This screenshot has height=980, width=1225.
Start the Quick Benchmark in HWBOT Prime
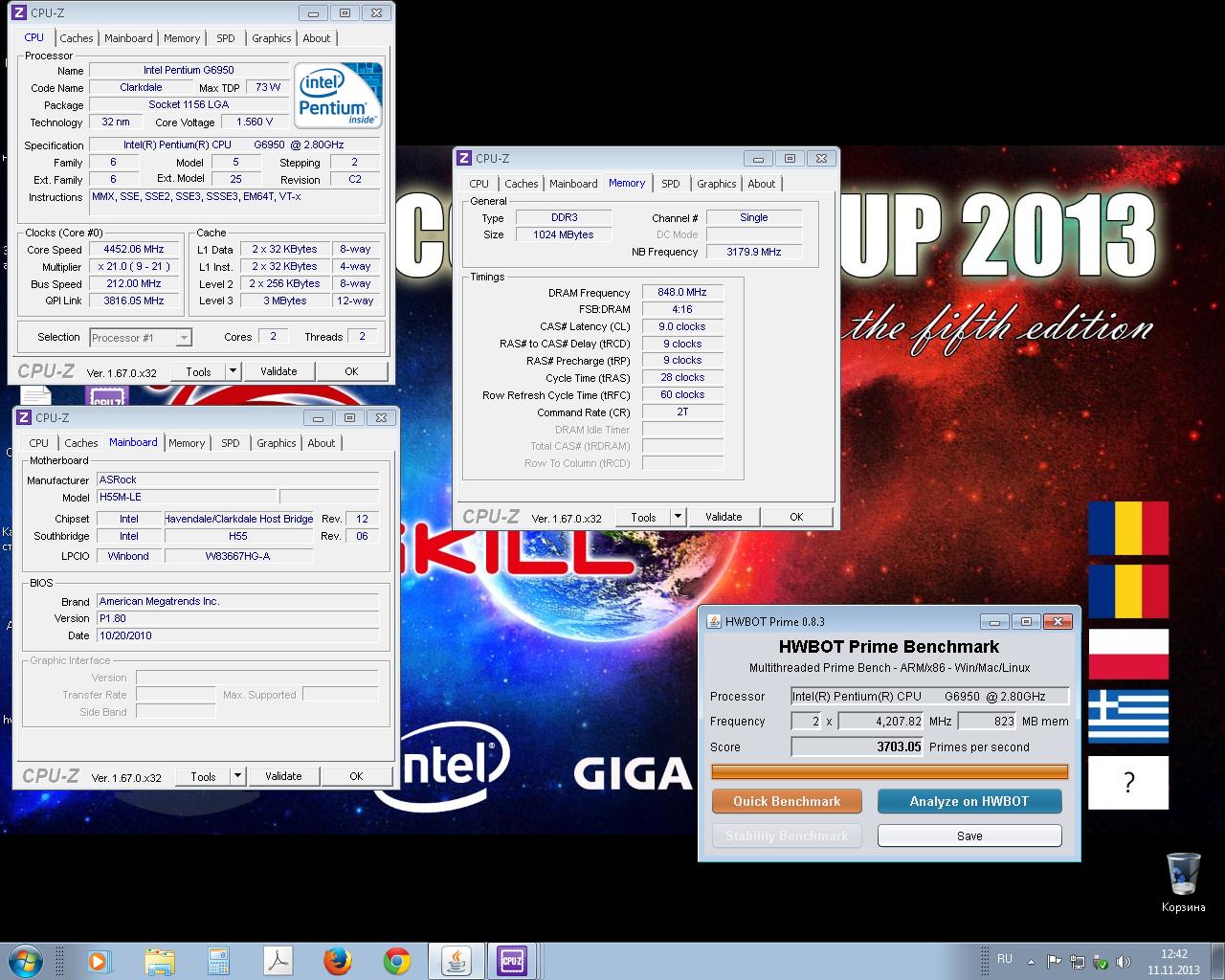[x=787, y=801]
